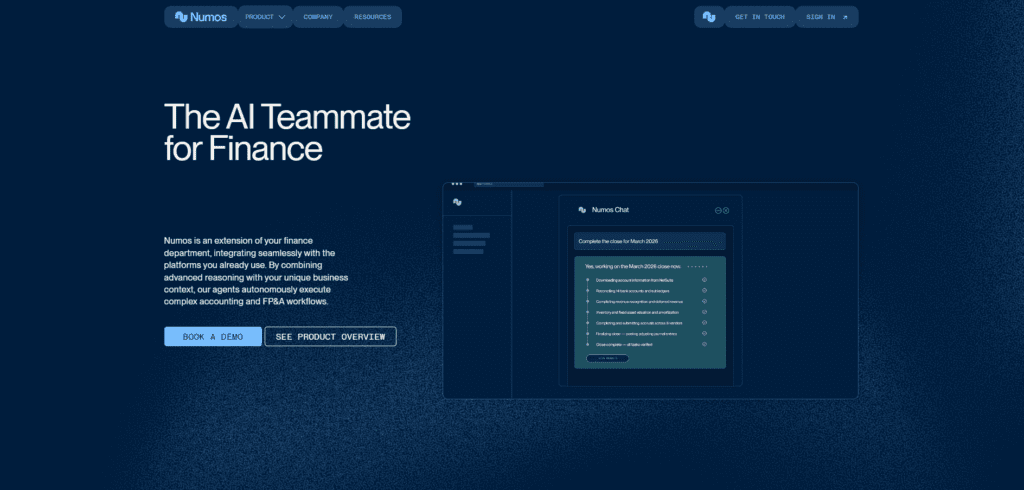Open the COMPANY menu item
1024x490 pixels.
318,17
